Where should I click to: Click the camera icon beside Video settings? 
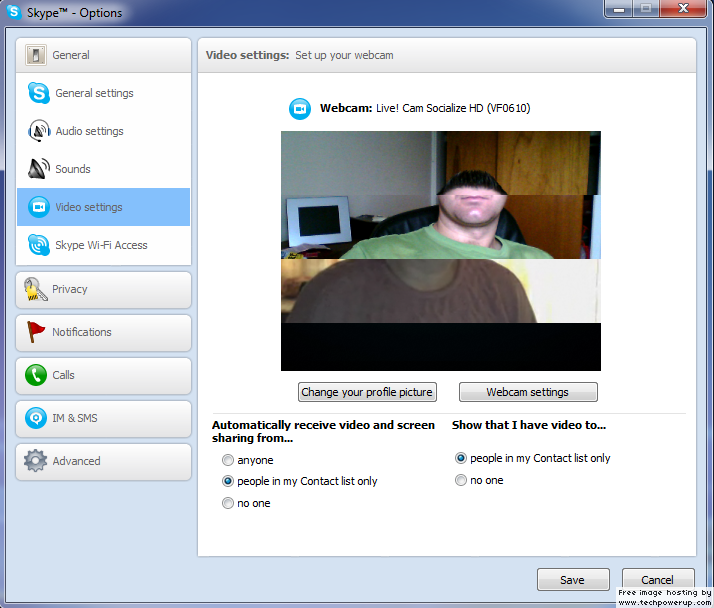coord(39,207)
